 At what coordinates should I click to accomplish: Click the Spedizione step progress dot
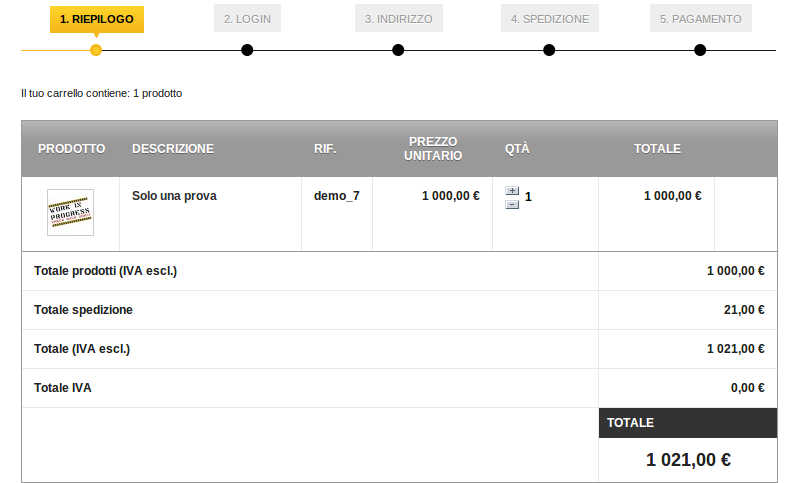point(549,50)
